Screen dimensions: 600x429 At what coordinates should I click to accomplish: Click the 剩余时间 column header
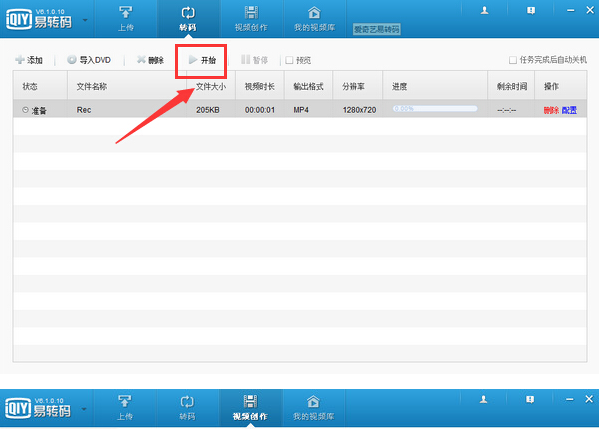(x=512, y=86)
